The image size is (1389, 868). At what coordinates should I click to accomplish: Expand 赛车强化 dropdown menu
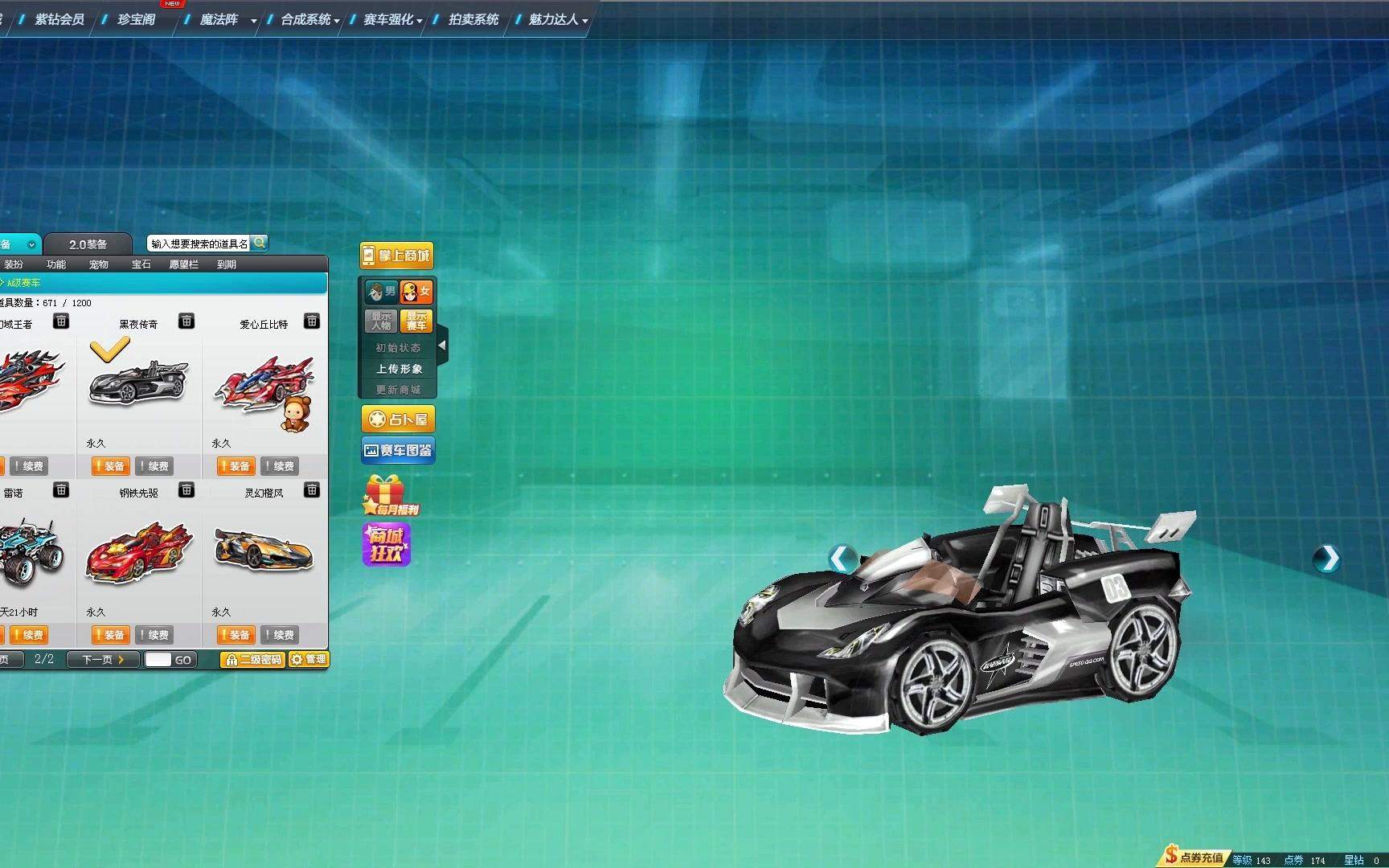click(x=420, y=21)
